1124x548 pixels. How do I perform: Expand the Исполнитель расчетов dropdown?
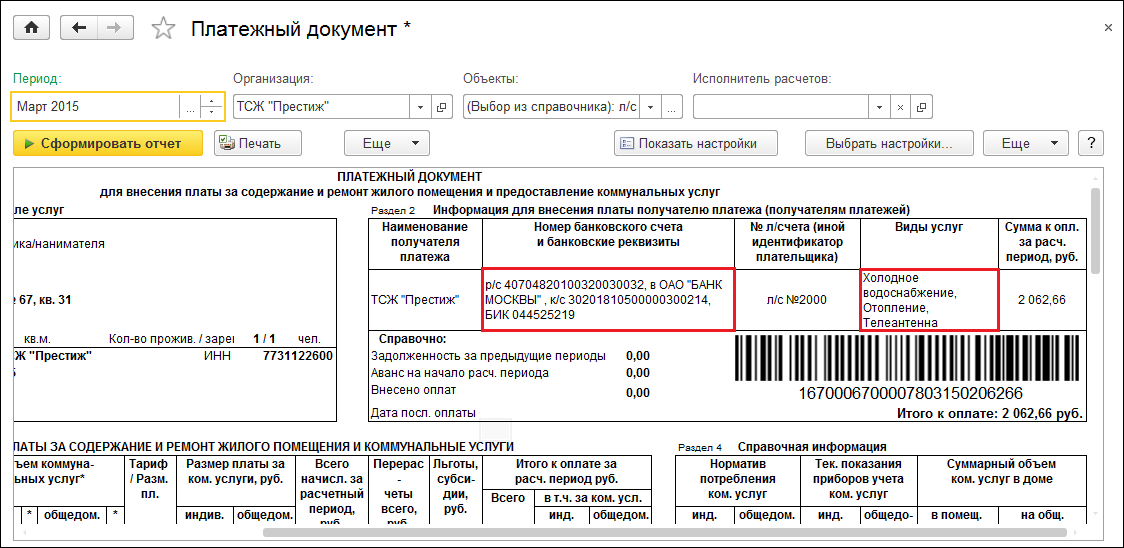[878, 106]
